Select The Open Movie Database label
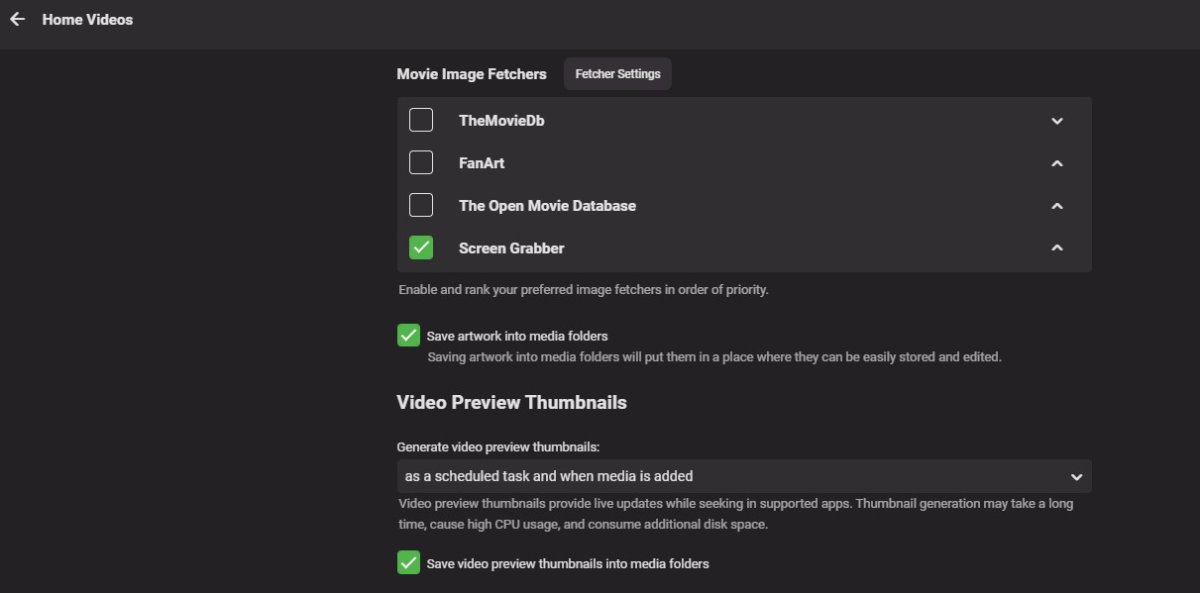1200x593 pixels. (547, 206)
